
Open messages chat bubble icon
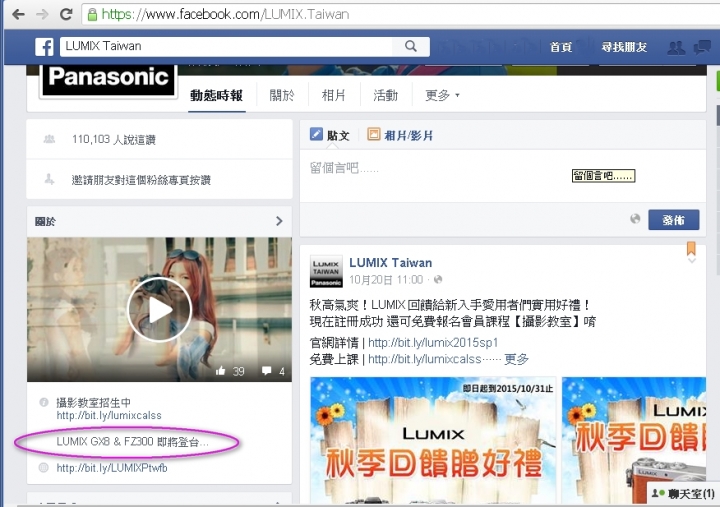point(702,47)
